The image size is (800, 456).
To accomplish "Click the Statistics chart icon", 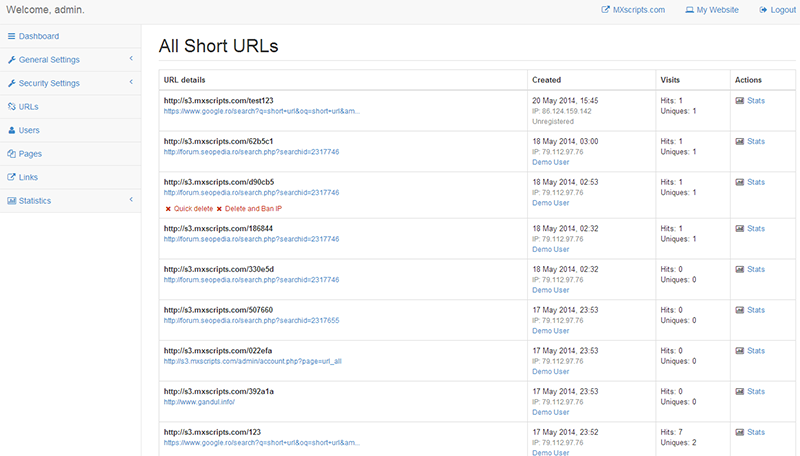I will click(x=11, y=200).
